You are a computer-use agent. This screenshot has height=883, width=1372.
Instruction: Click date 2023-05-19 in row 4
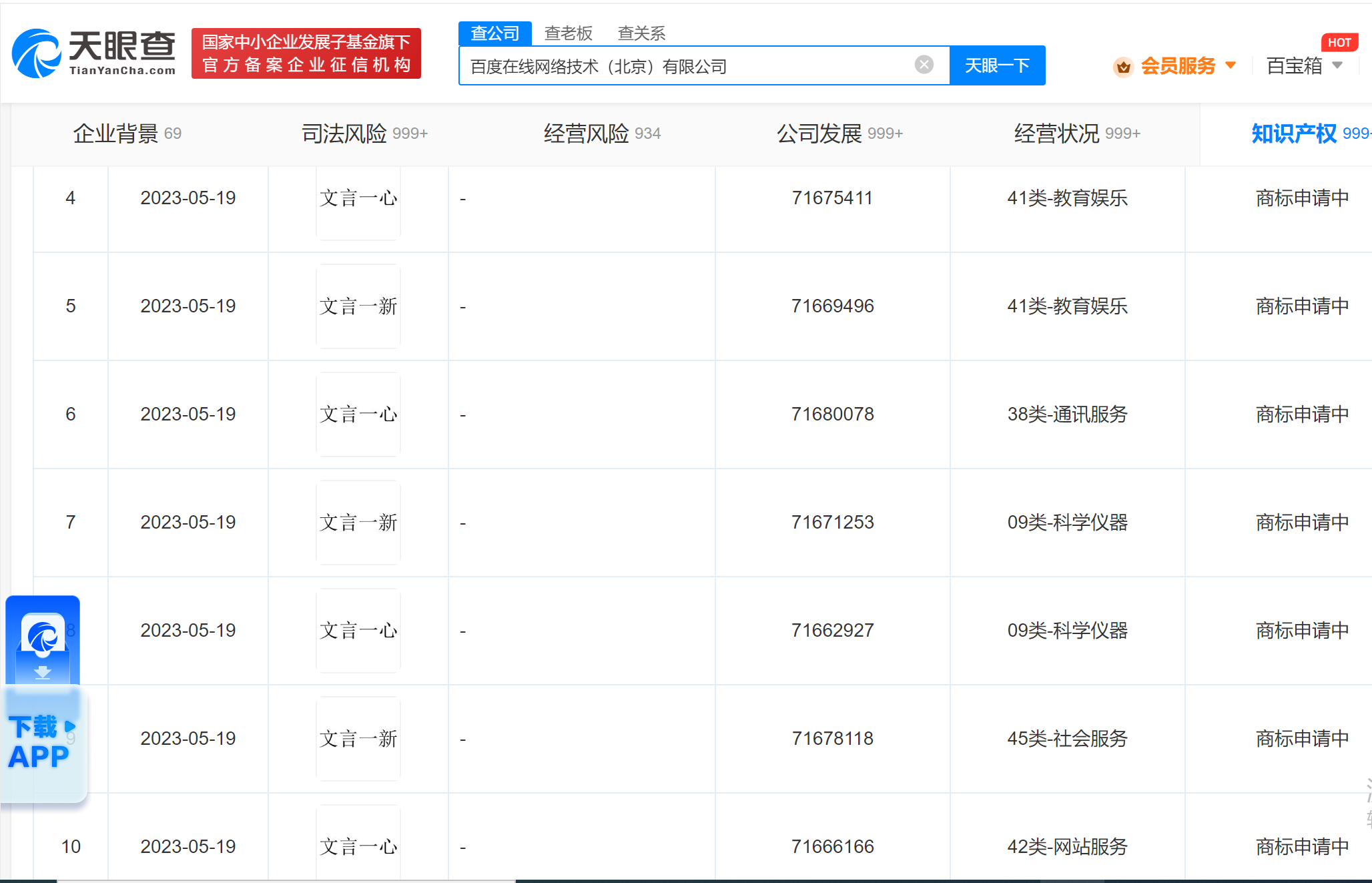(x=188, y=198)
